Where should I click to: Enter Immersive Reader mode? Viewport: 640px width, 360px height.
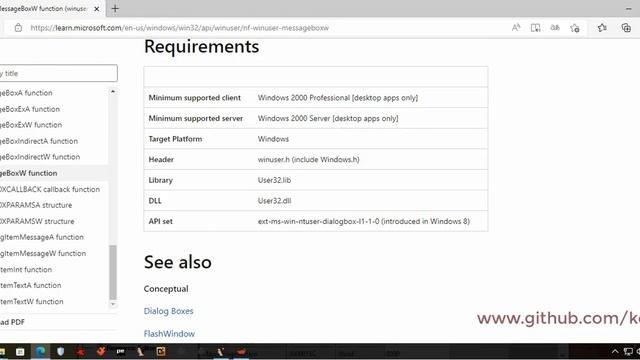(536, 28)
